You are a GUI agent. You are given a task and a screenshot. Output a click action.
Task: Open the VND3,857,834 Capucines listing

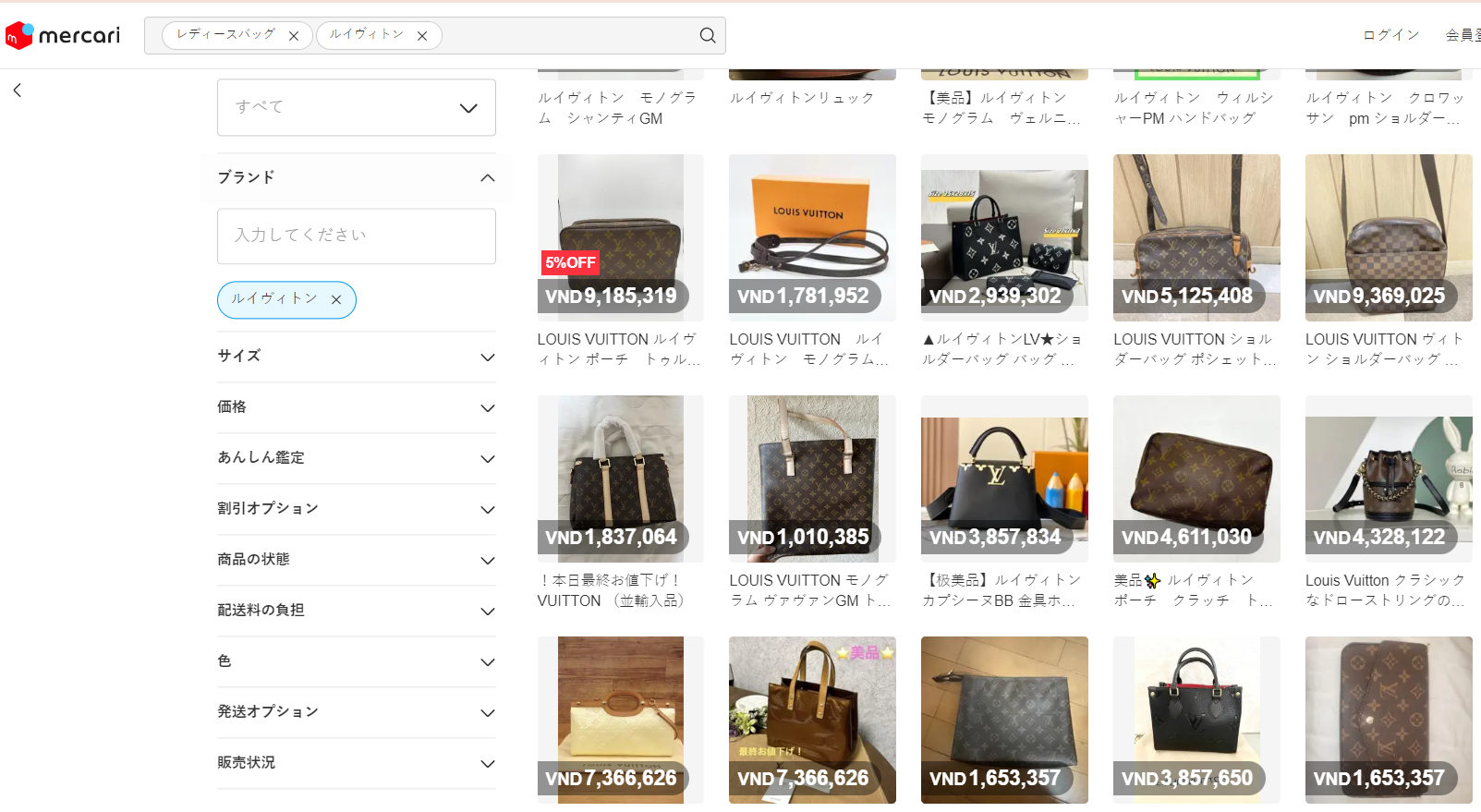point(1004,479)
